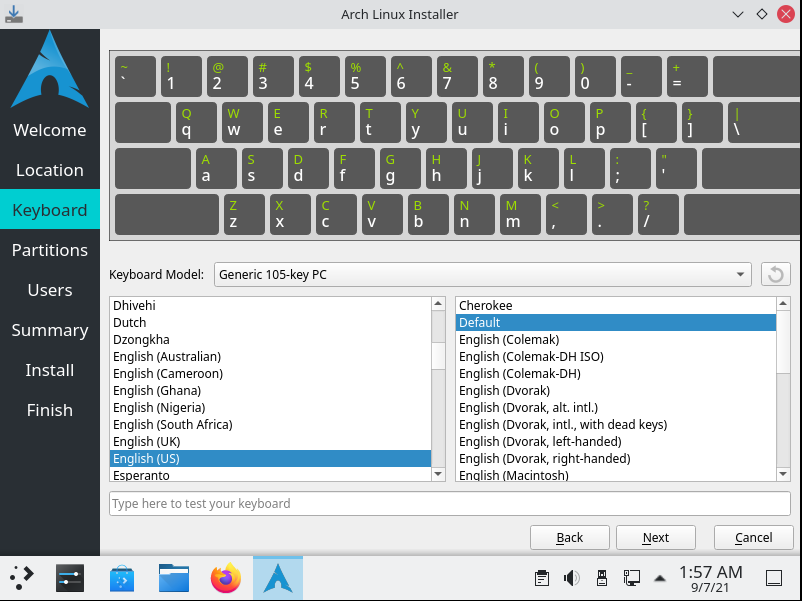Select English (Colemak) variant
The width and height of the screenshot is (802, 601).
pyautogui.click(x=616, y=339)
